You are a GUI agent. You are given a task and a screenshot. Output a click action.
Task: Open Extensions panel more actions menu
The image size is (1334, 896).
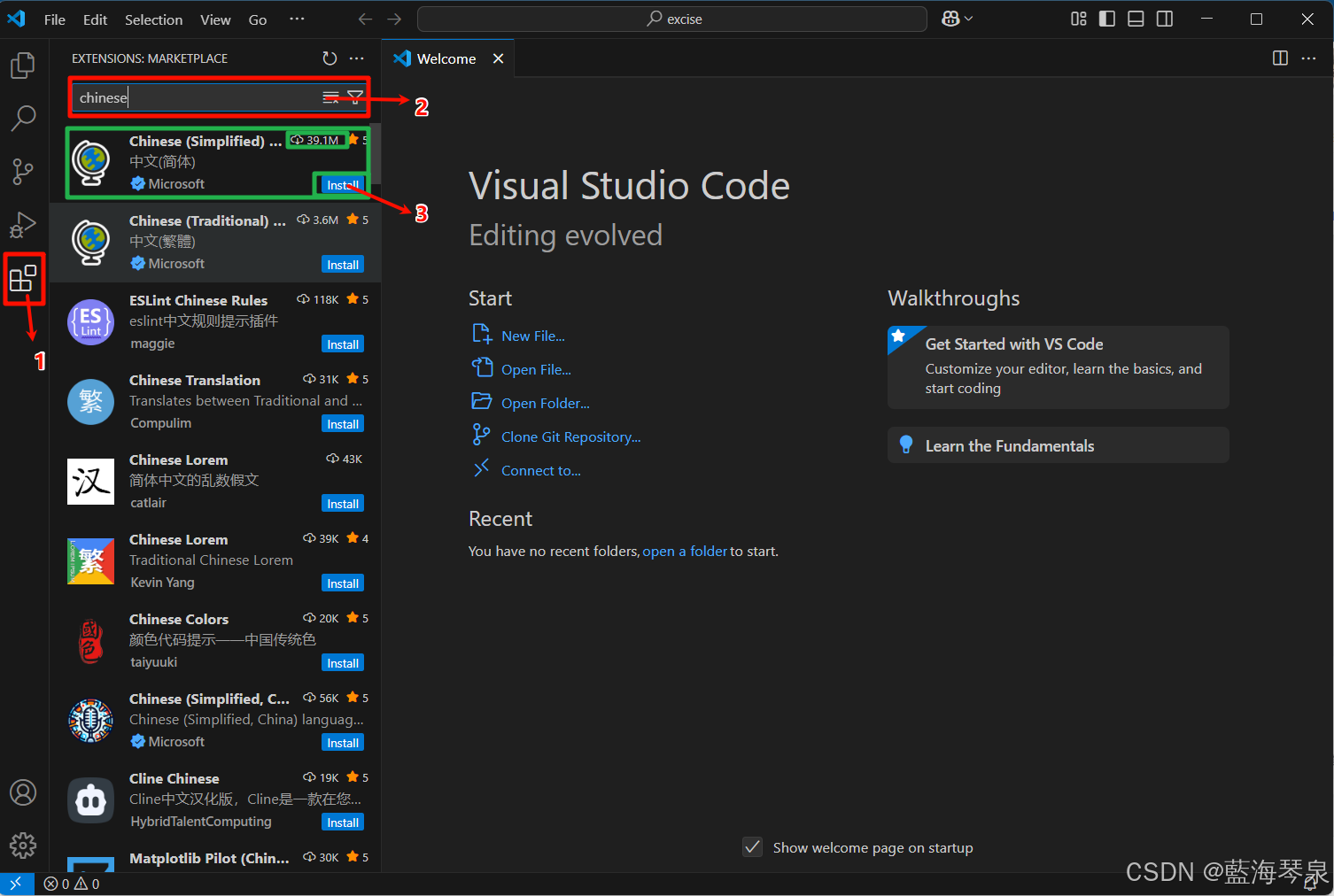(357, 58)
